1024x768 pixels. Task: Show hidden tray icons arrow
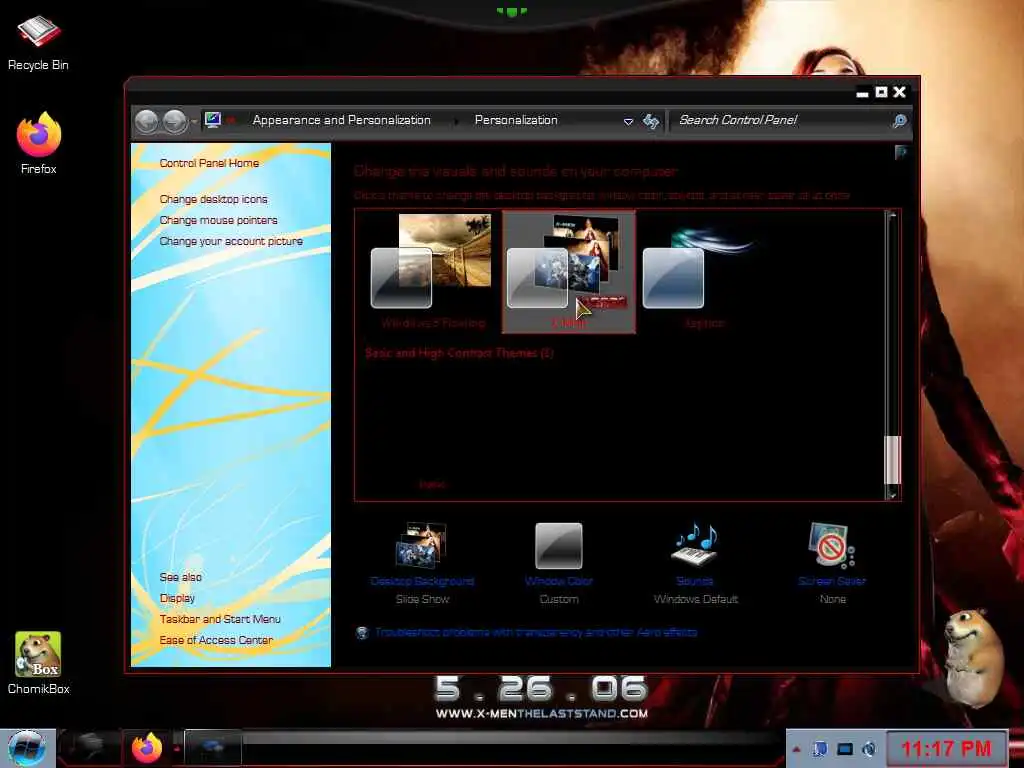click(x=796, y=750)
